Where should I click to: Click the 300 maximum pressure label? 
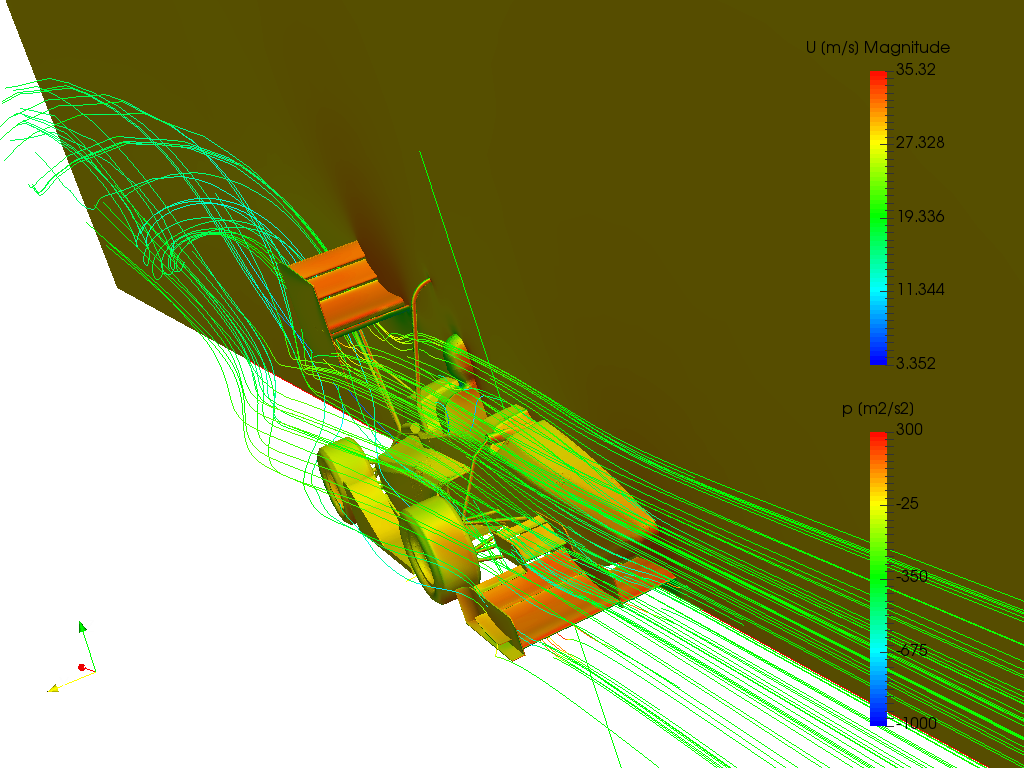pos(908,430)
